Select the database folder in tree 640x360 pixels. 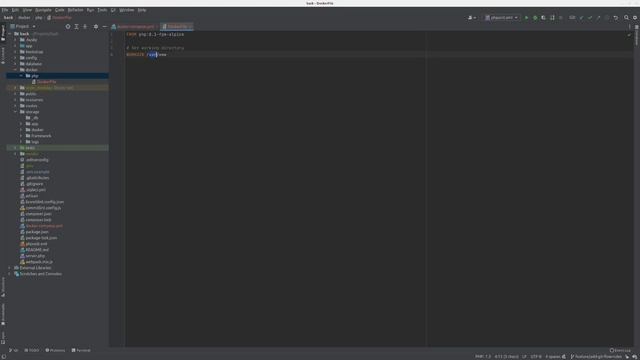(33, 64)
